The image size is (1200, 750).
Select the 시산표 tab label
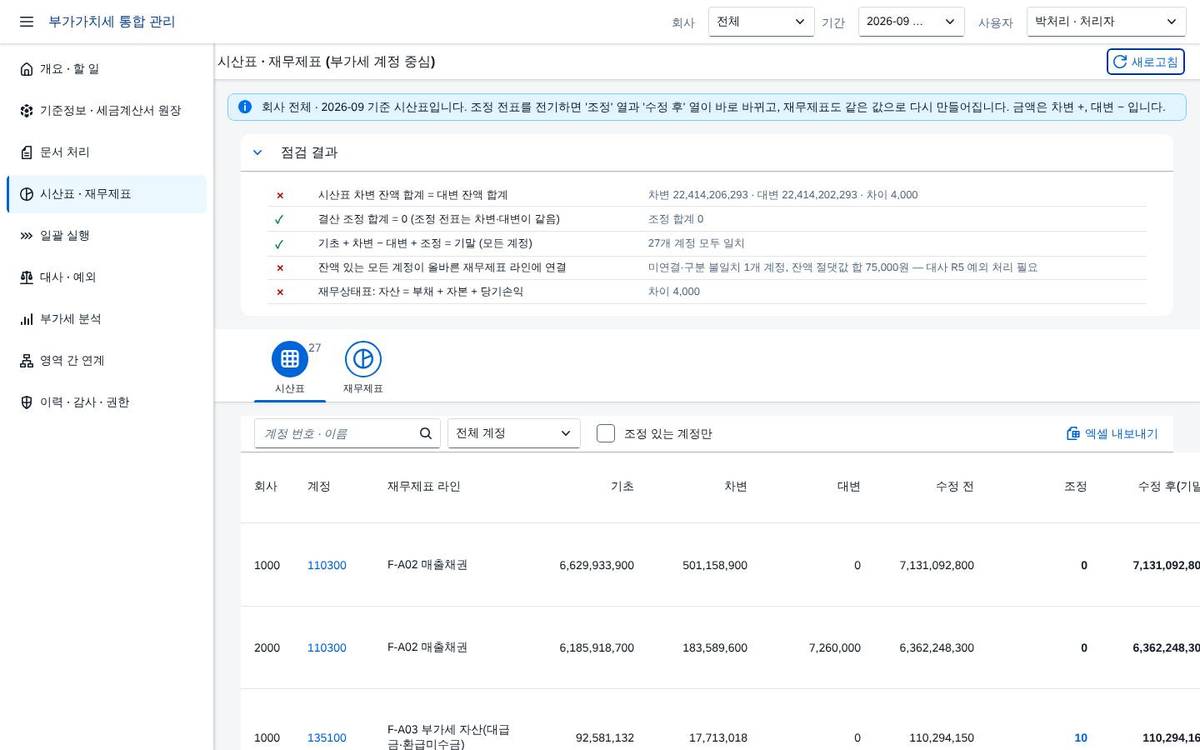pos(290,388)
